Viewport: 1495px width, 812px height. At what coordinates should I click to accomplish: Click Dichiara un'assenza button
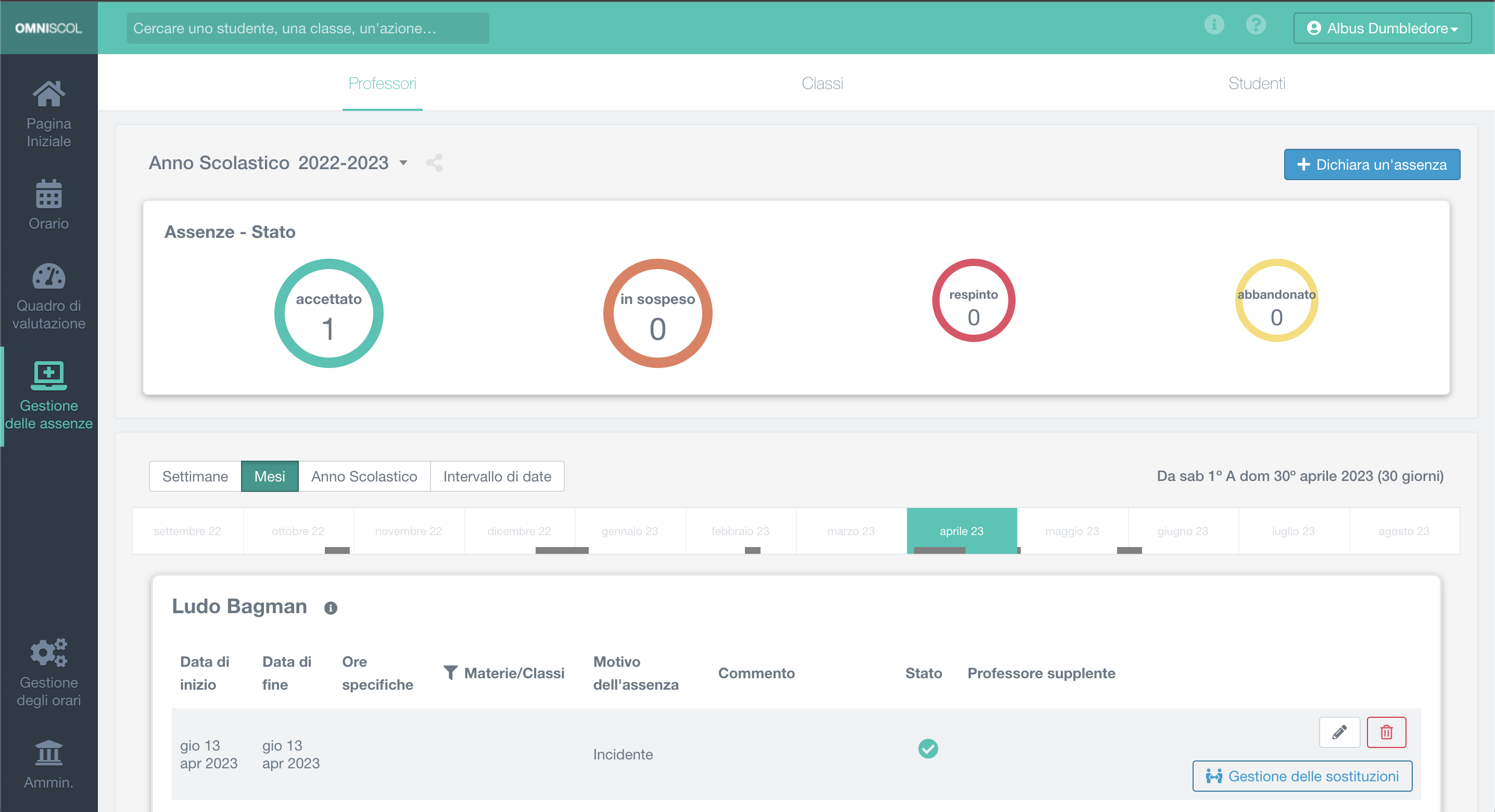pos(1372,165)
